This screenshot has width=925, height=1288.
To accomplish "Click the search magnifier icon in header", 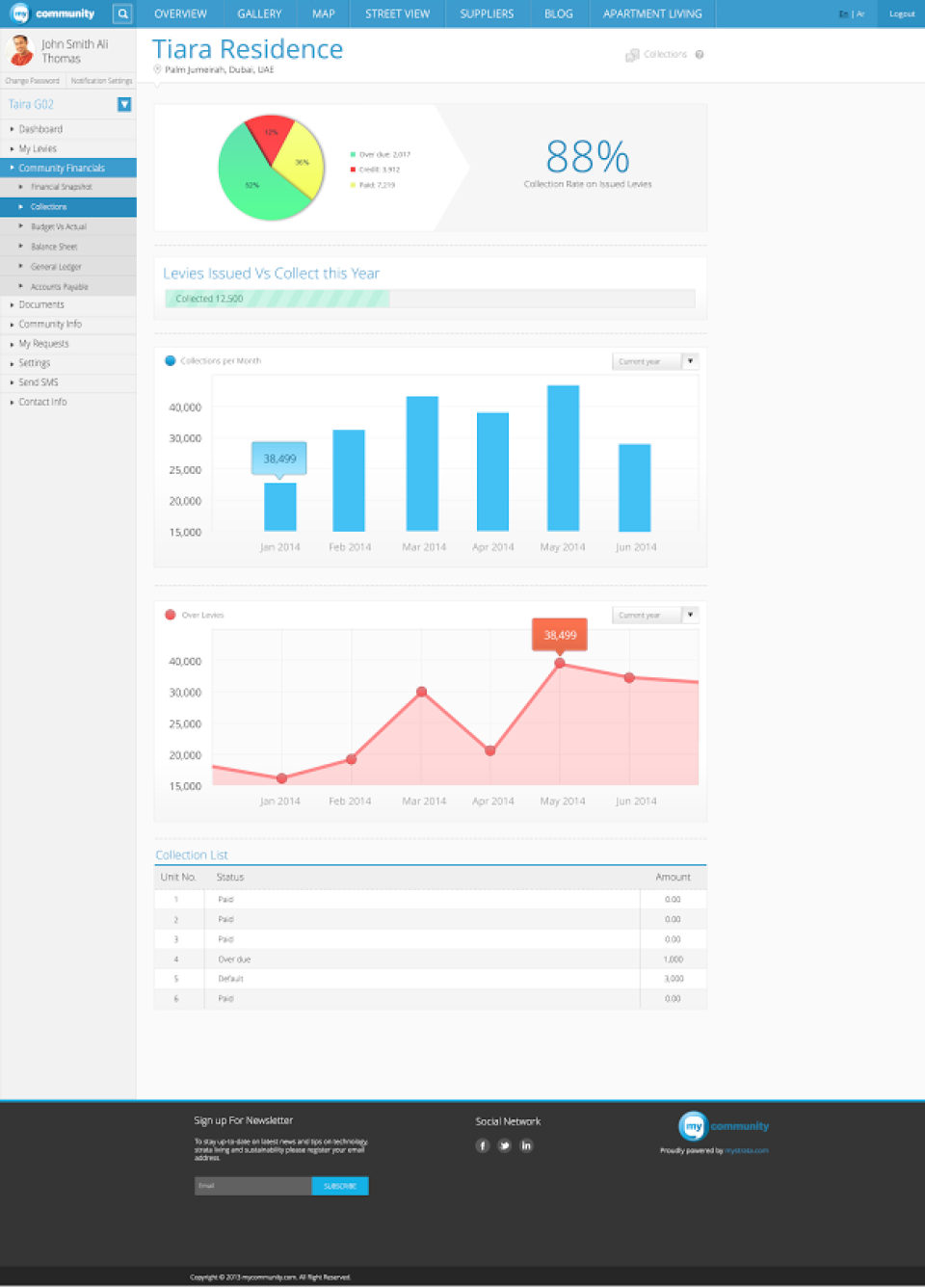I will click(122, 13).
